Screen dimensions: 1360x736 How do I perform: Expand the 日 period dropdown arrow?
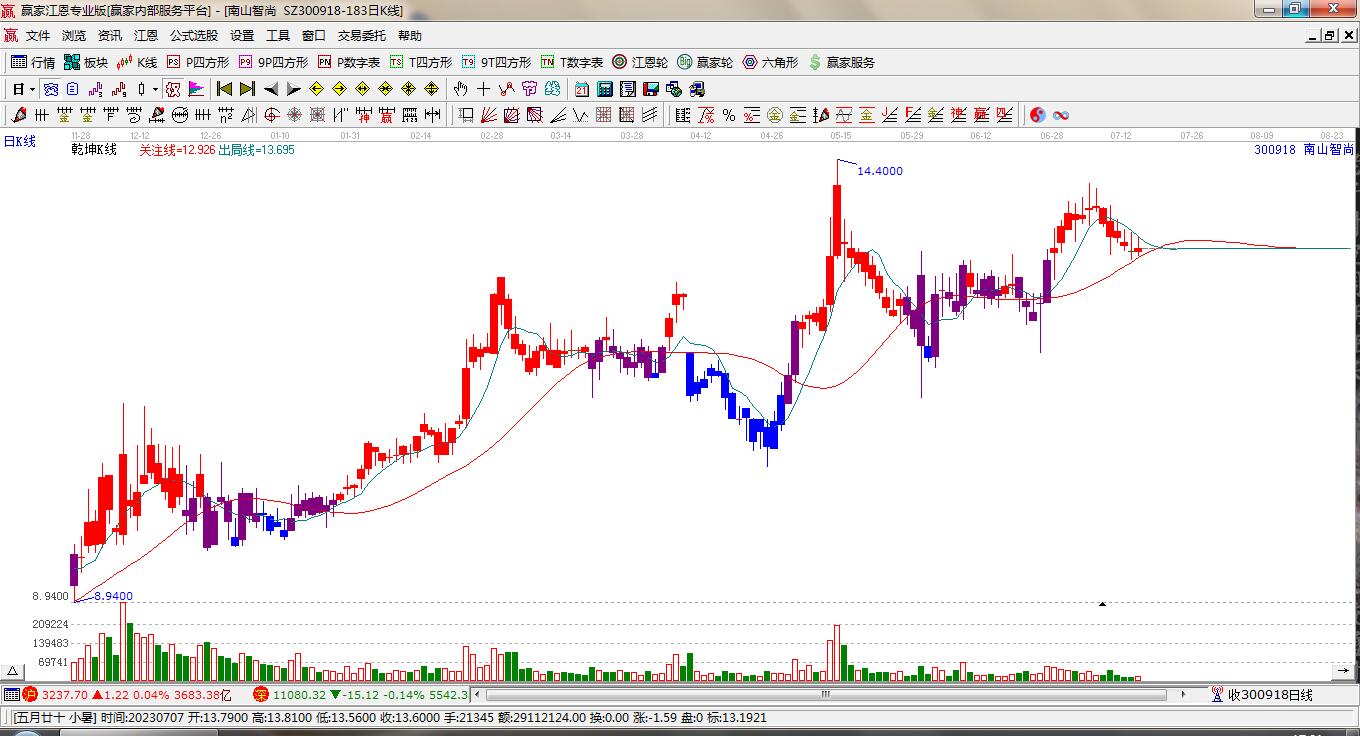click(x=32, y=89)
